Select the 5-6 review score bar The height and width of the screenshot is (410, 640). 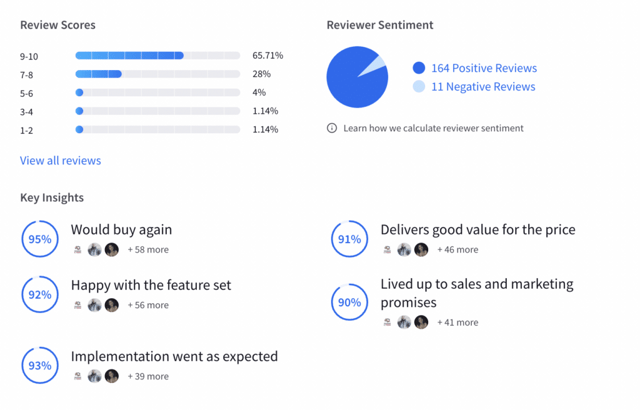[x=158, y=93]
